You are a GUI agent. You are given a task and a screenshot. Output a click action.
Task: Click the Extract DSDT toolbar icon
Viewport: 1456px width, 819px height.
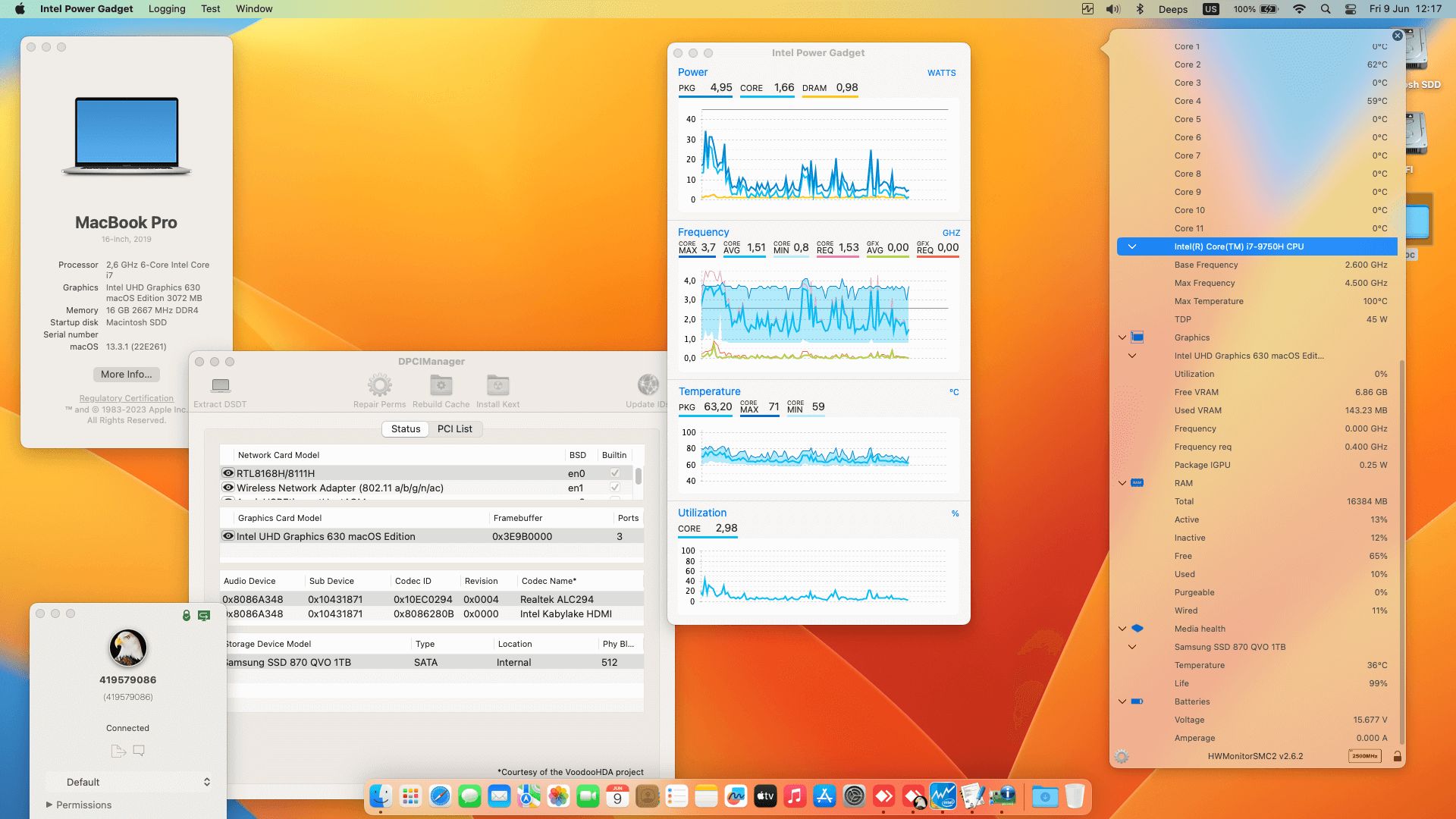coord(220,385)
